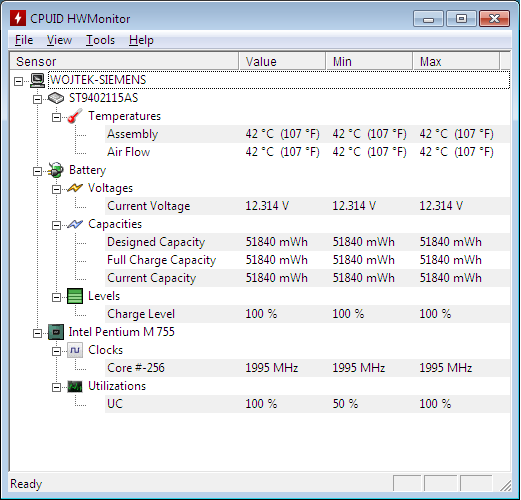Close the HWMonitor window

[x=494, y=19]
